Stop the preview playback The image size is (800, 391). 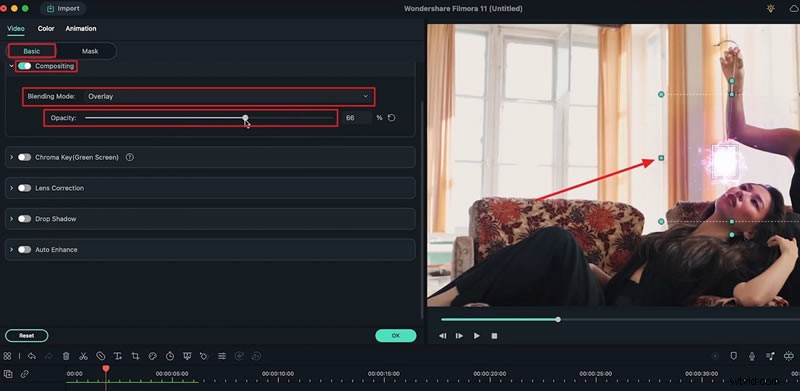tap(494, 336)
